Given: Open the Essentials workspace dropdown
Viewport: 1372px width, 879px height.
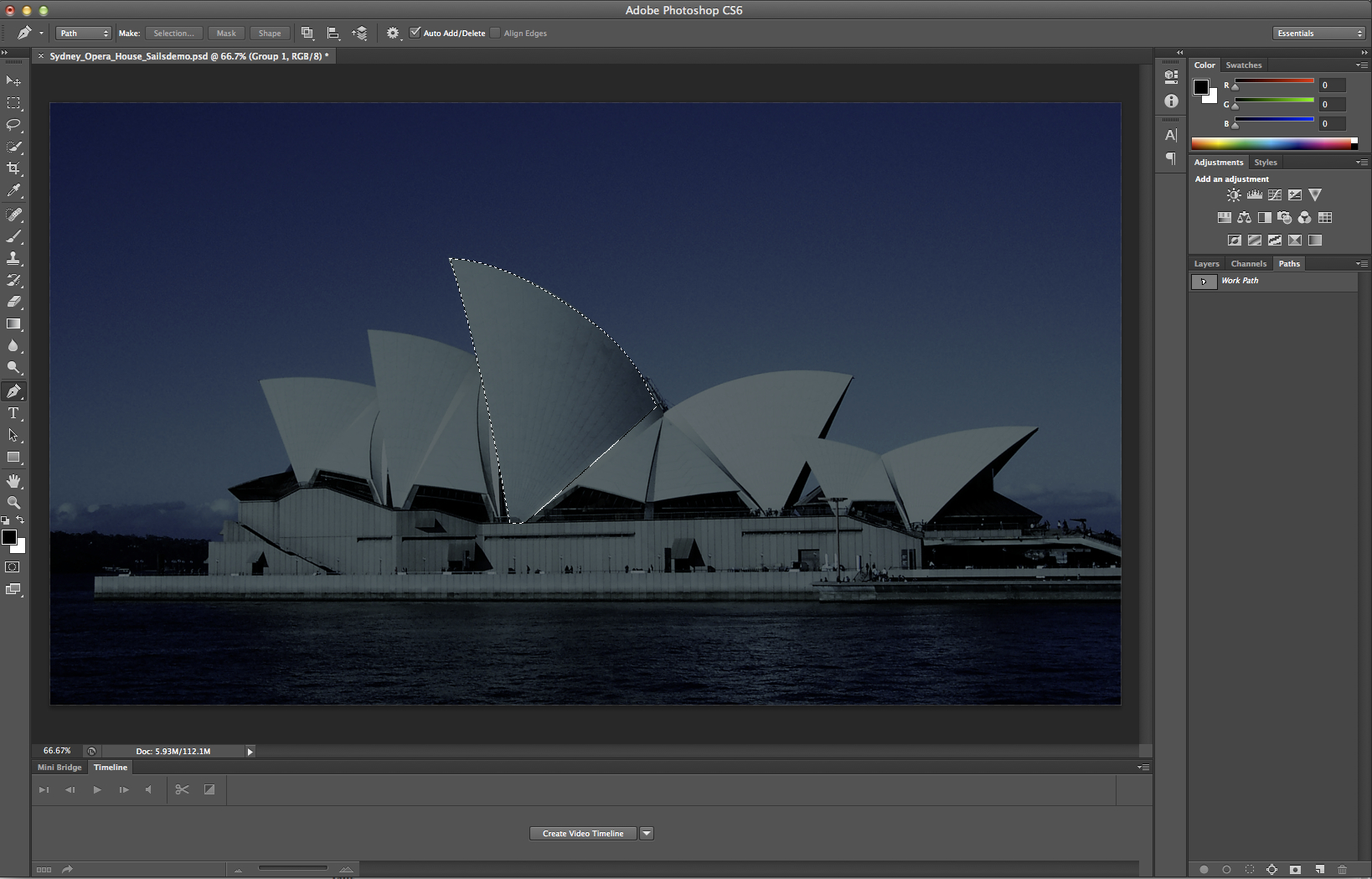Looking at the screenshot, I should [1318, 34].
